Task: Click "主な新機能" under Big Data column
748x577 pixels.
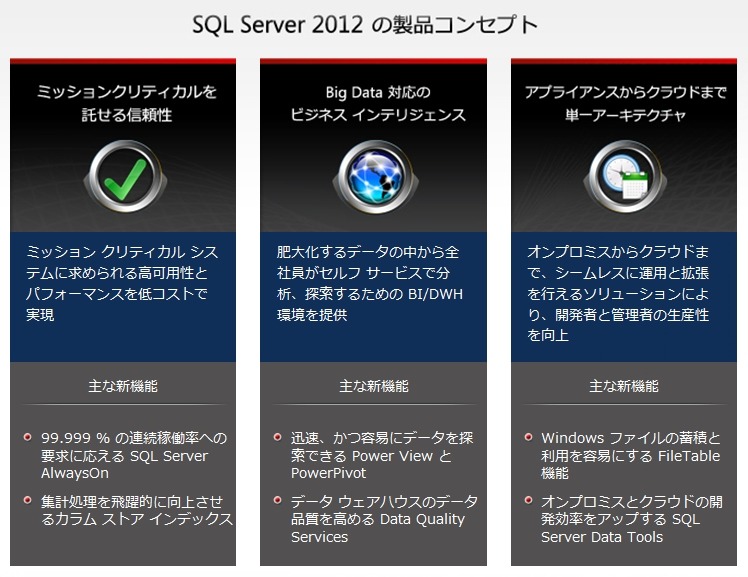Action: (374, 386)
